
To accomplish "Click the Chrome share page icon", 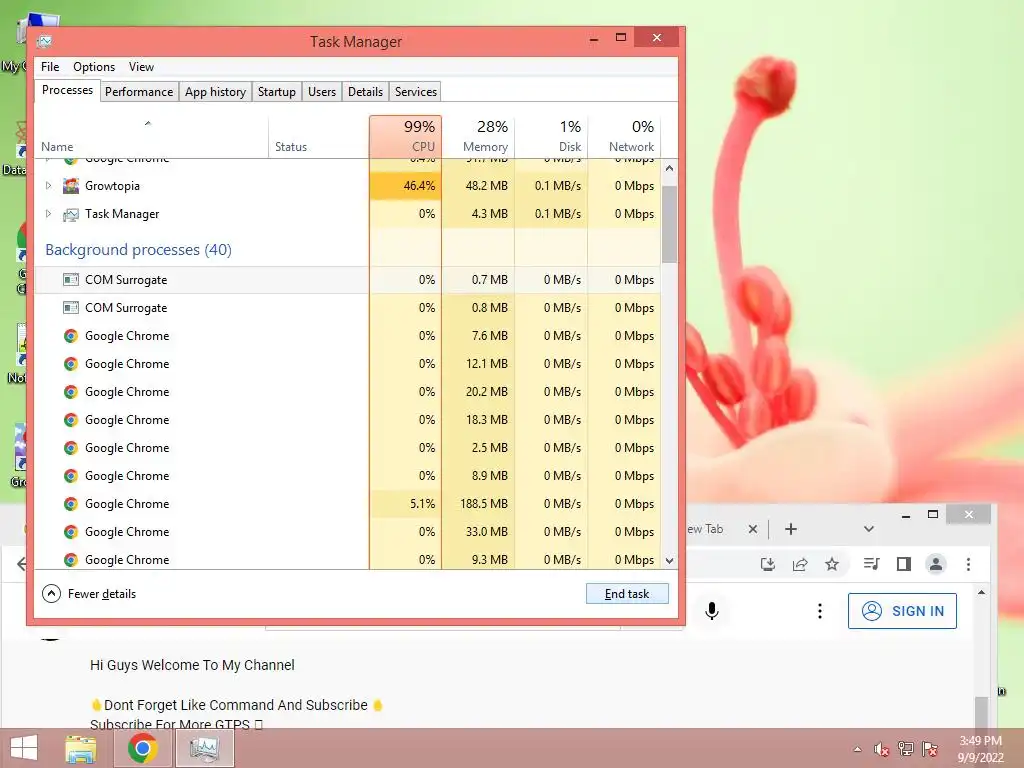I will tap(800, 564).
